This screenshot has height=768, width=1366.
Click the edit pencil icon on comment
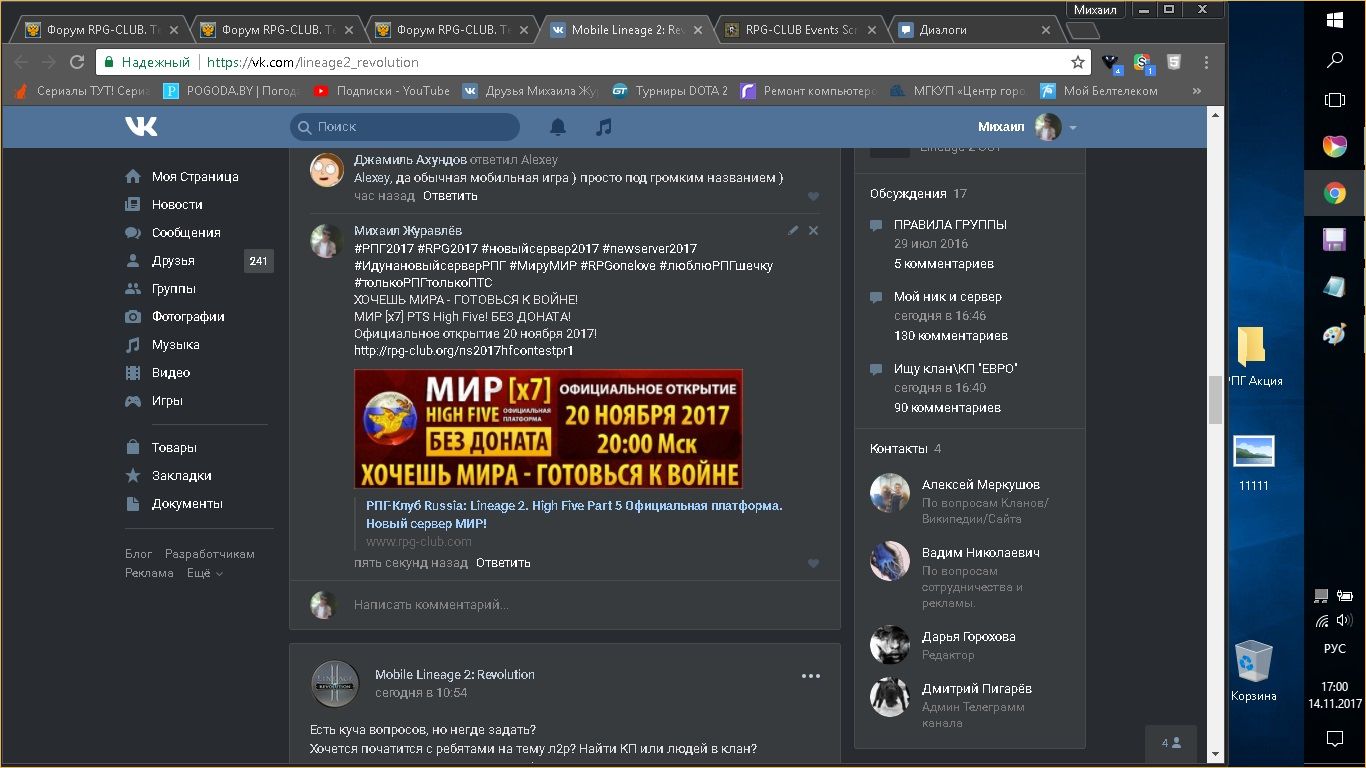click(793, 231)
